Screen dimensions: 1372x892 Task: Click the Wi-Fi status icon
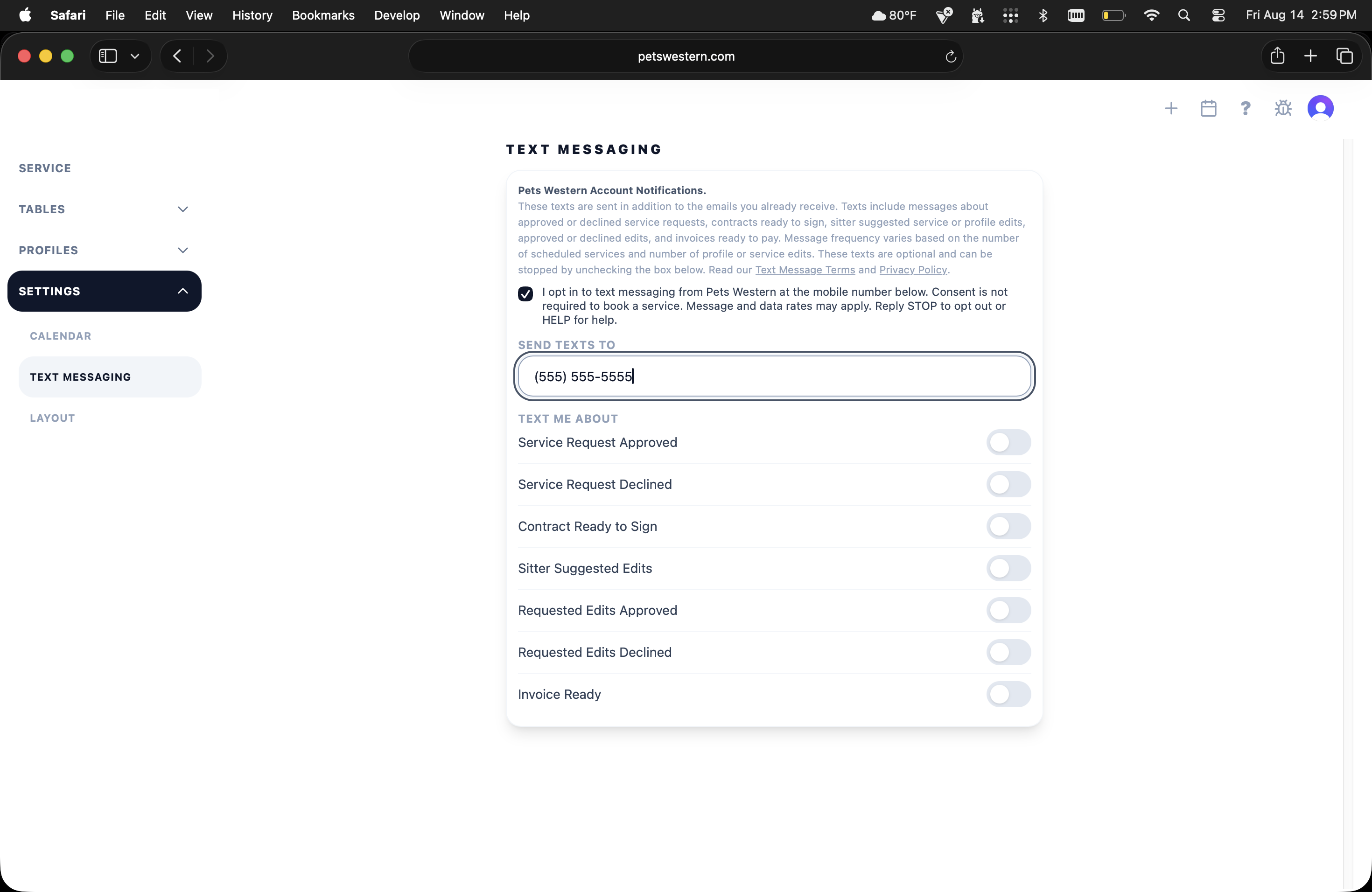1151,15
